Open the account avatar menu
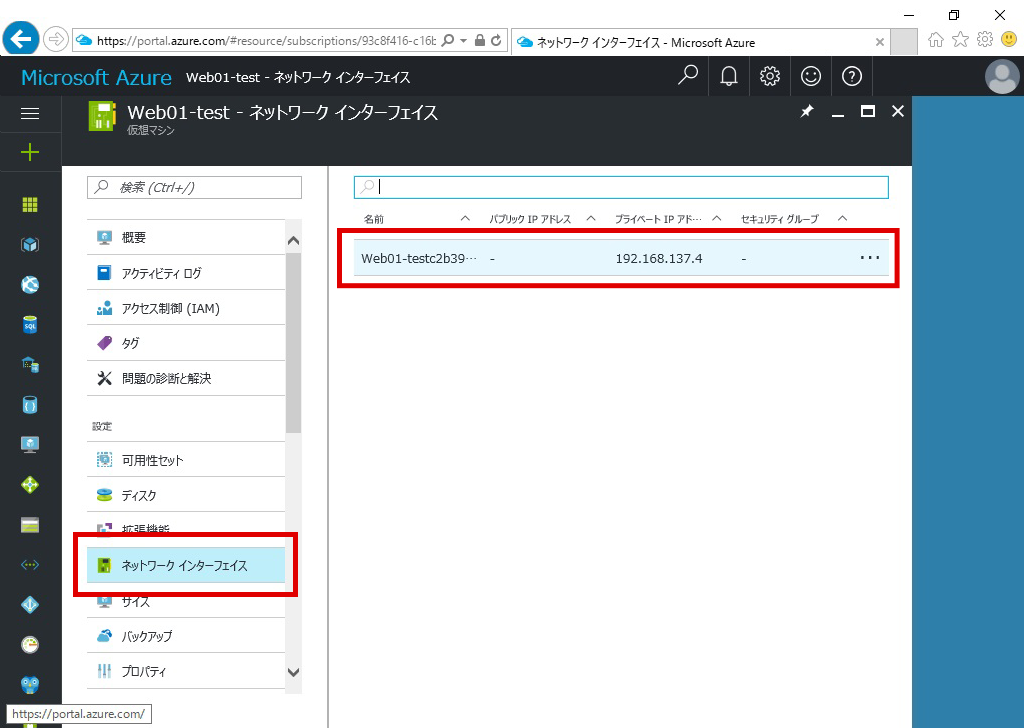The image size is (1024, 728). [x=1002, y=76]
